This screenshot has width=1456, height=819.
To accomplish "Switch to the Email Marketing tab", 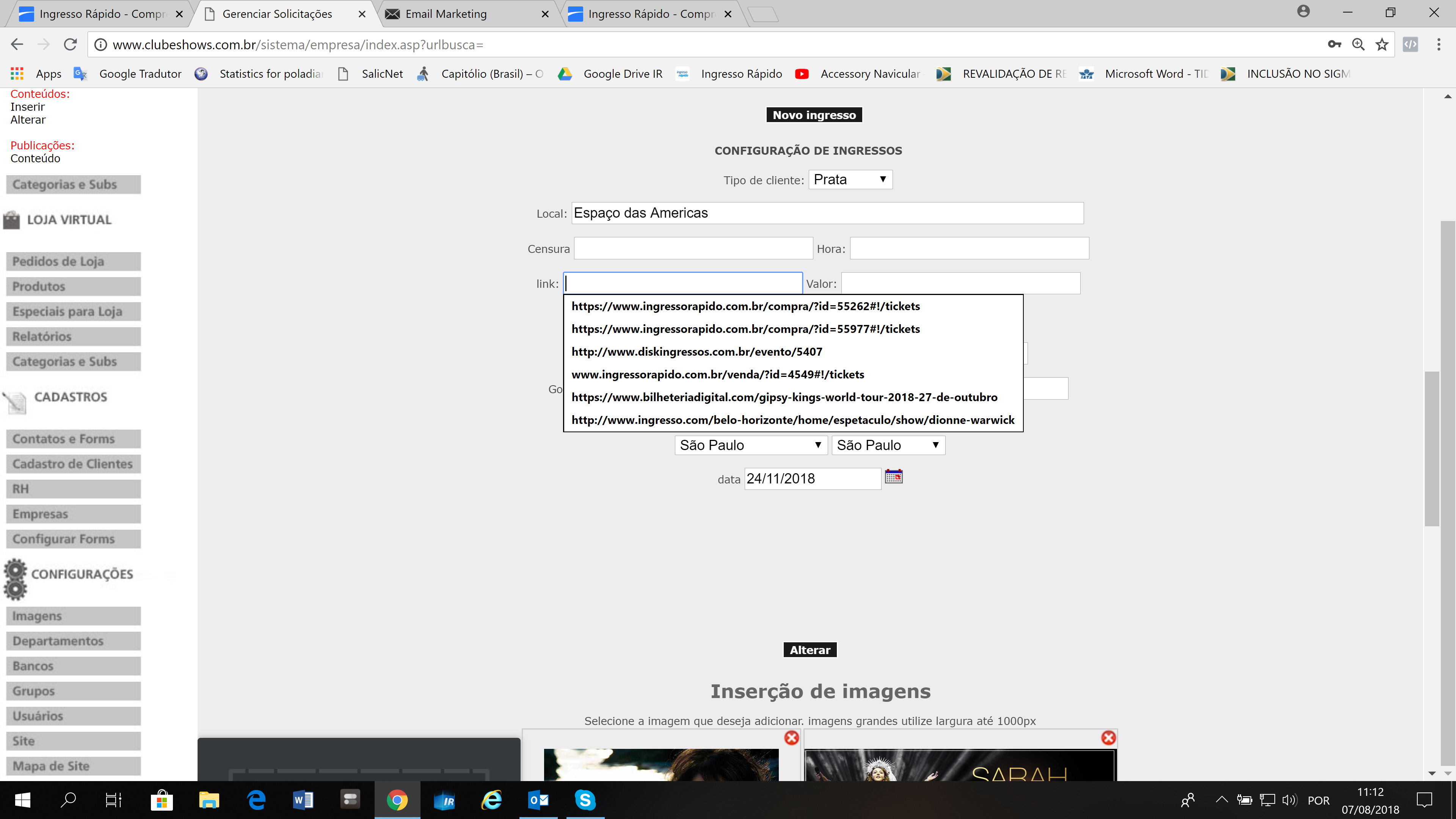I will point(446,14).
